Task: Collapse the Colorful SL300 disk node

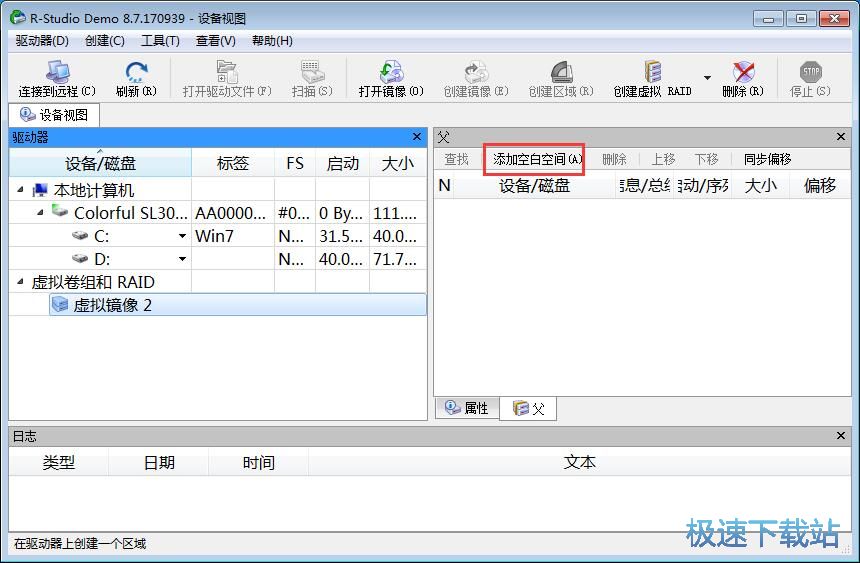Action: click(x=40, y=212)
